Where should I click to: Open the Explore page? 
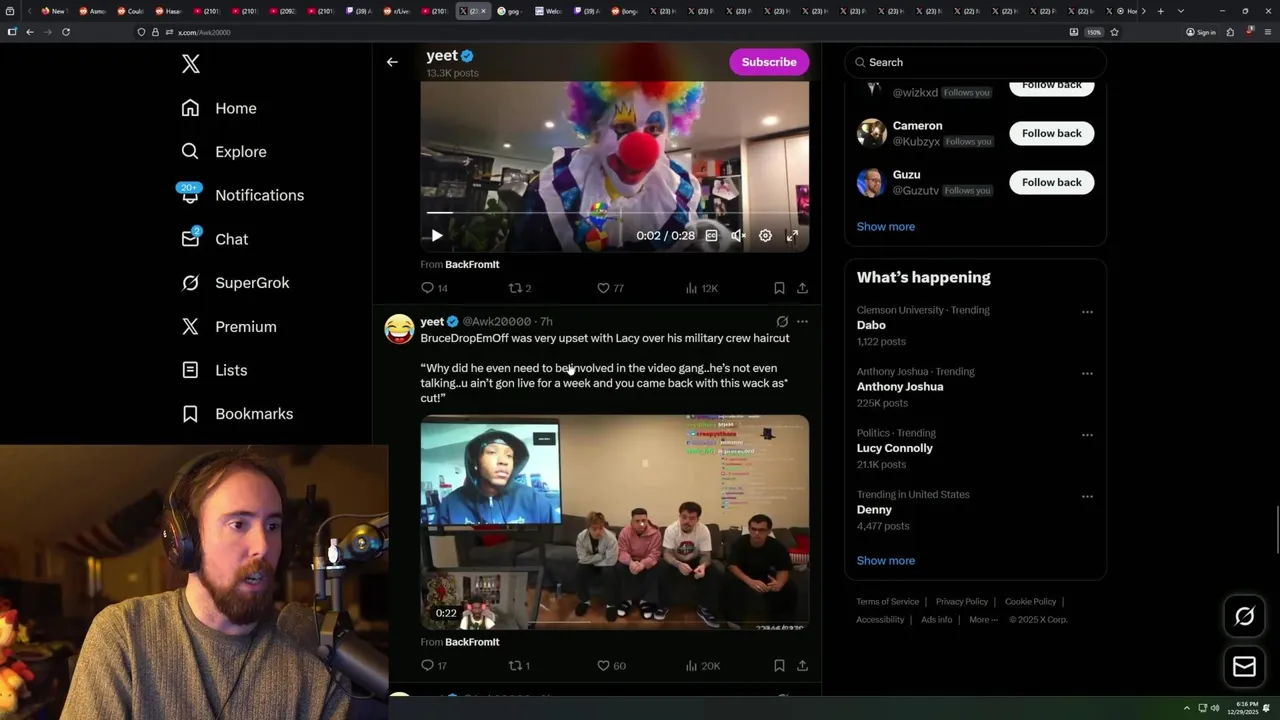[x=224, y=152]
